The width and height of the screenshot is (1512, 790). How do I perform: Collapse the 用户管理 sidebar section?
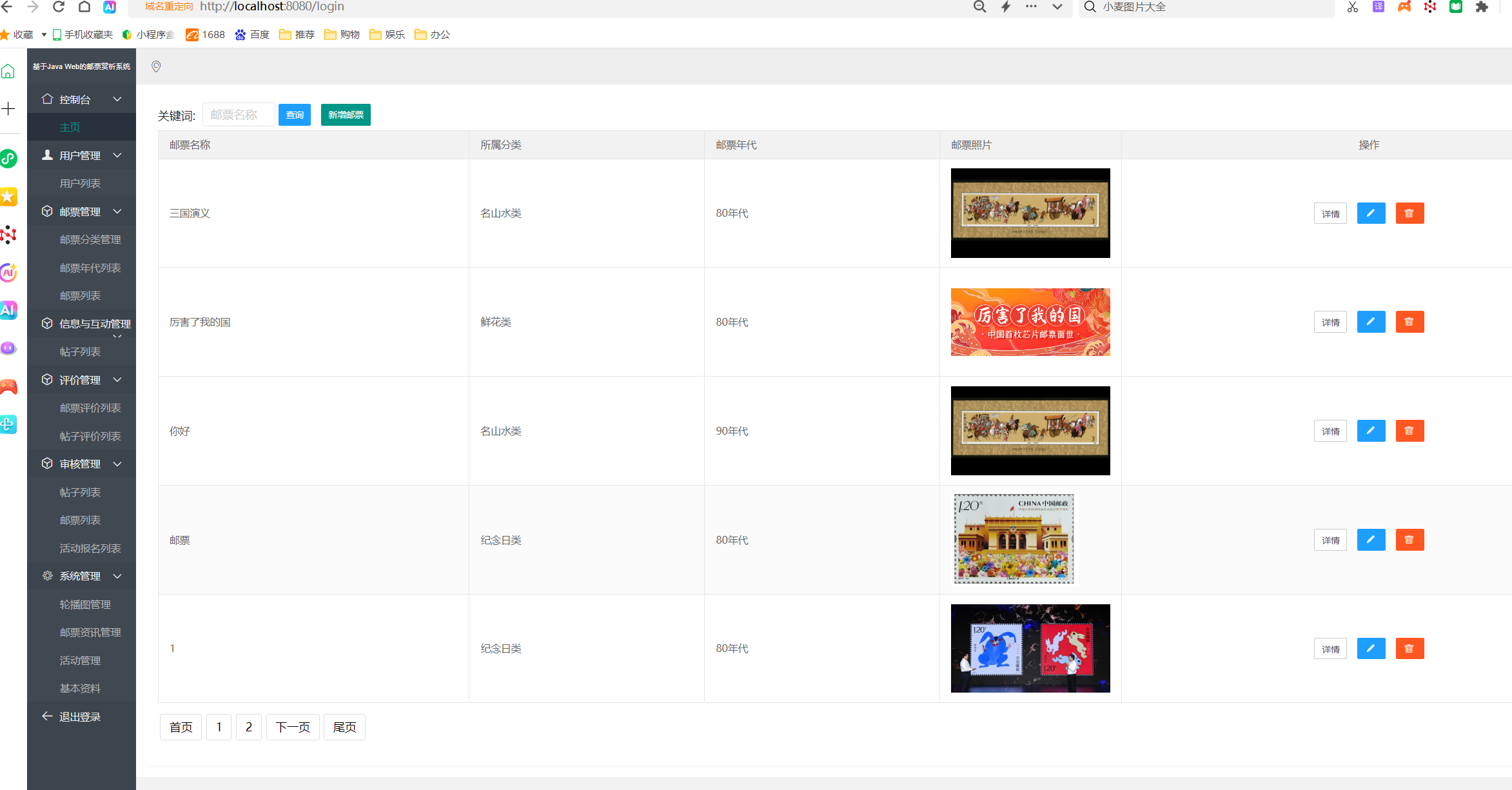tap(117, 155)
